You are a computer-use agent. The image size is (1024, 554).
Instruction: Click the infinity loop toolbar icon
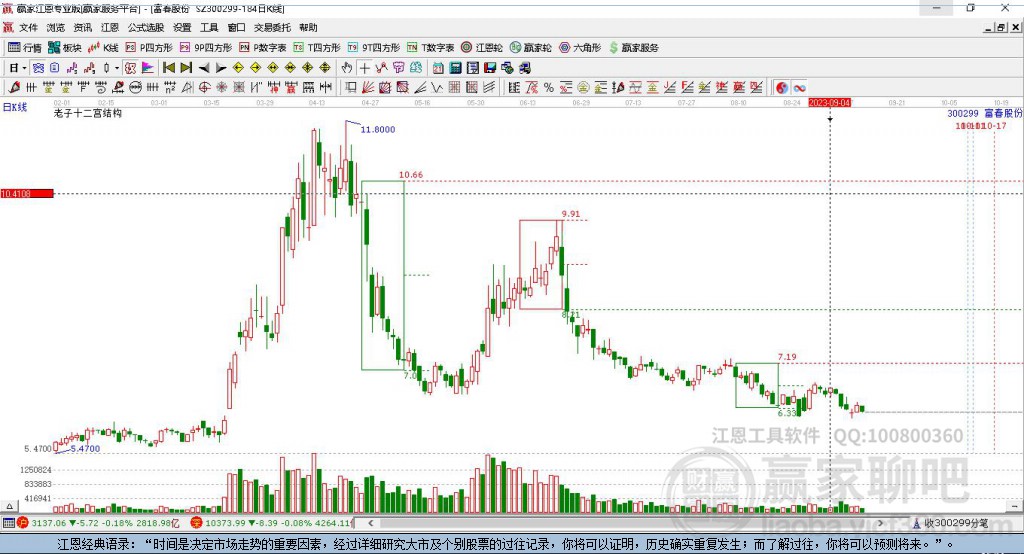[799, 88]
